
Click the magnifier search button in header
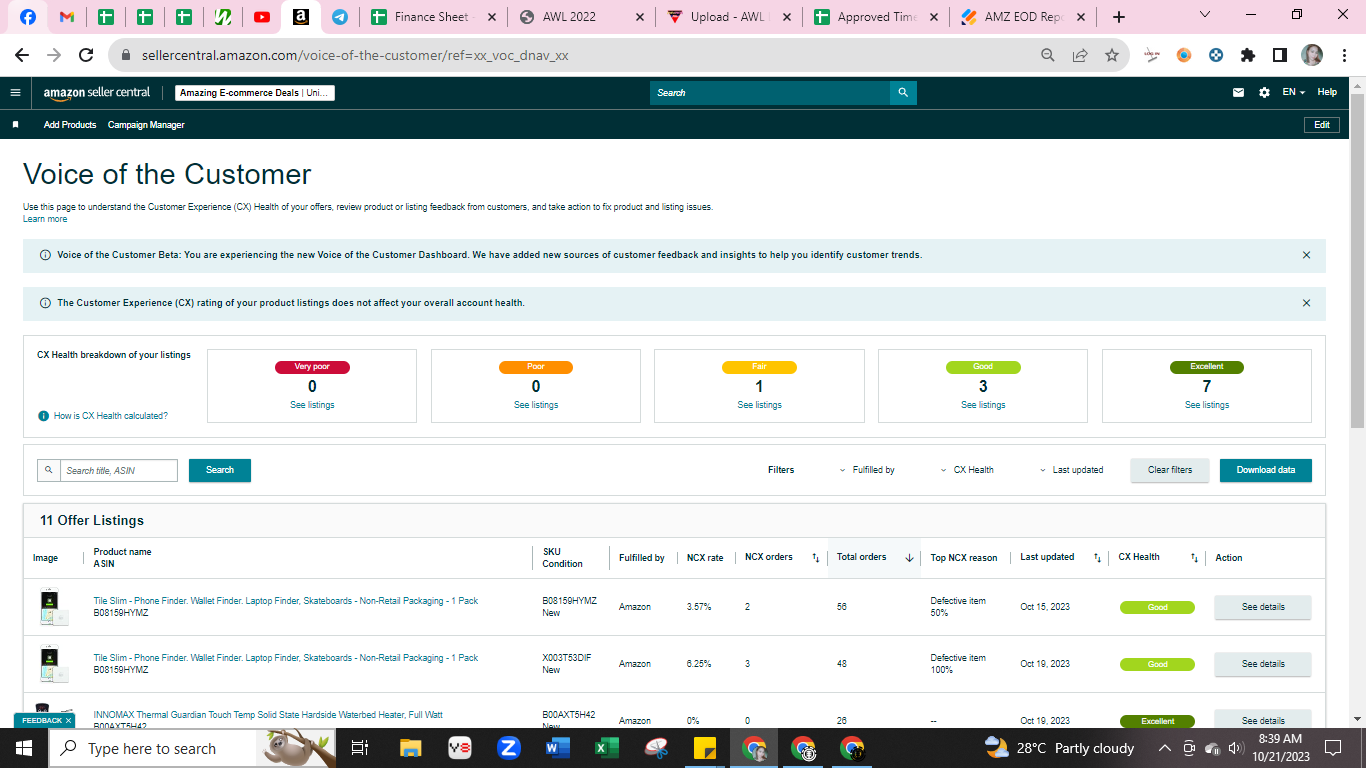pos(903,92)
